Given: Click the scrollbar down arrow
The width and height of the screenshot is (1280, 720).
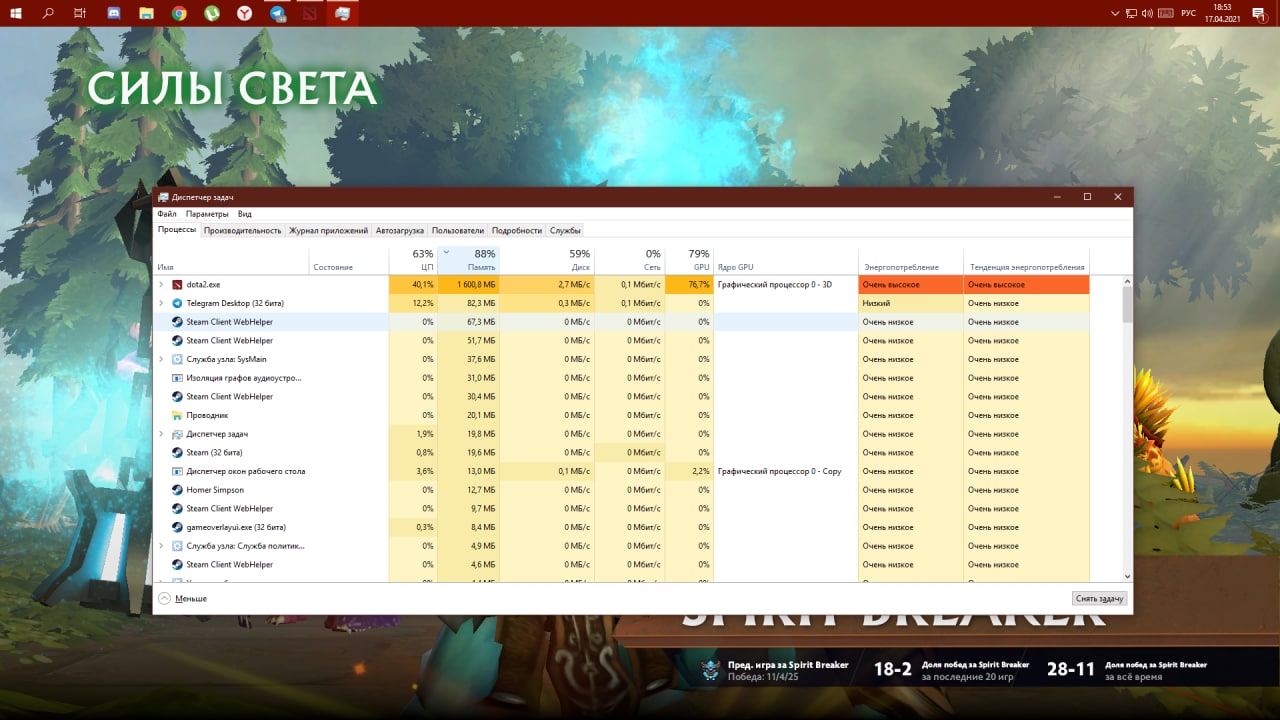Looking at the screenshot, I should (1128, 576).
